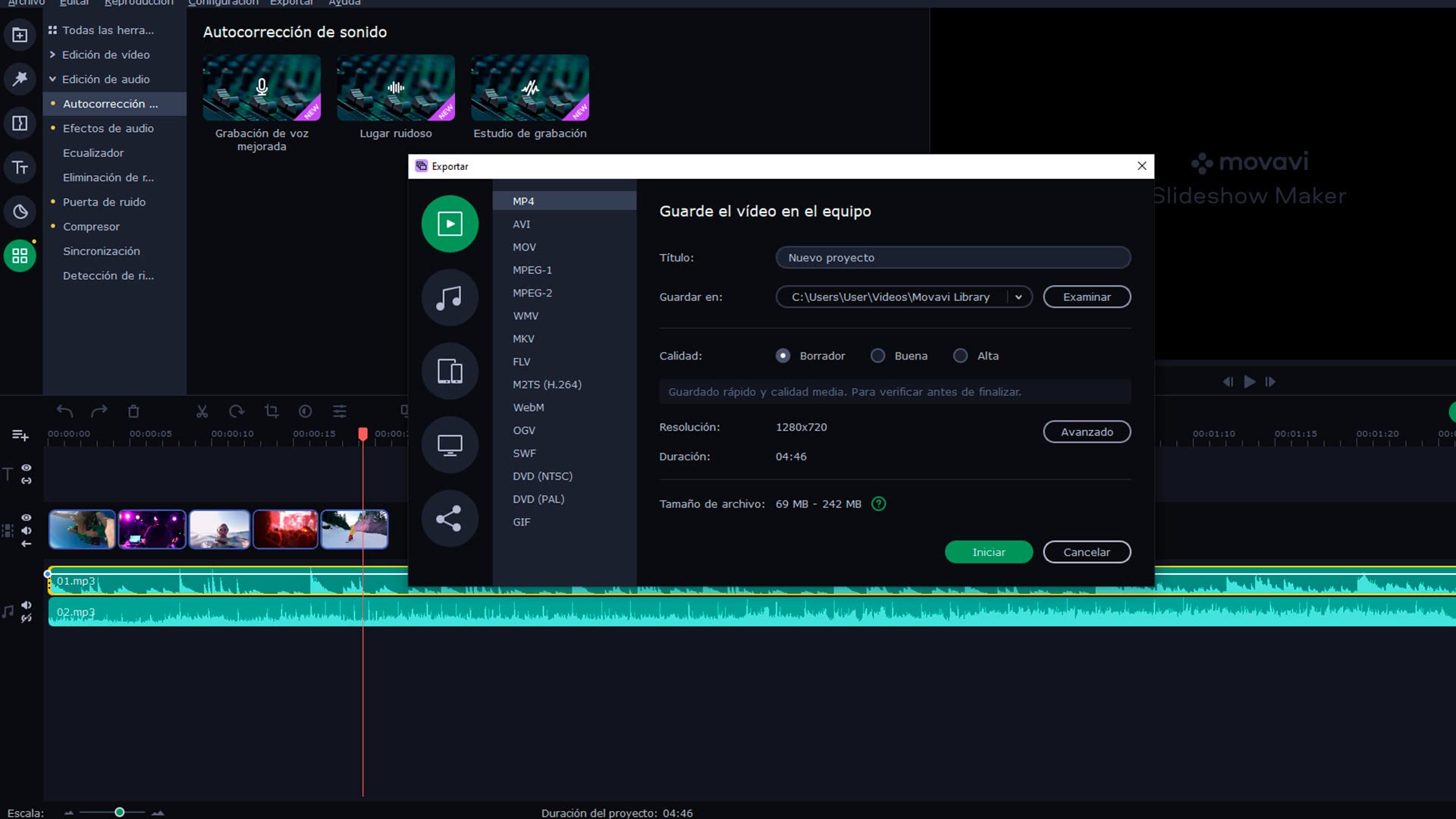Click the zoom in scale icon

pos(158,813)
